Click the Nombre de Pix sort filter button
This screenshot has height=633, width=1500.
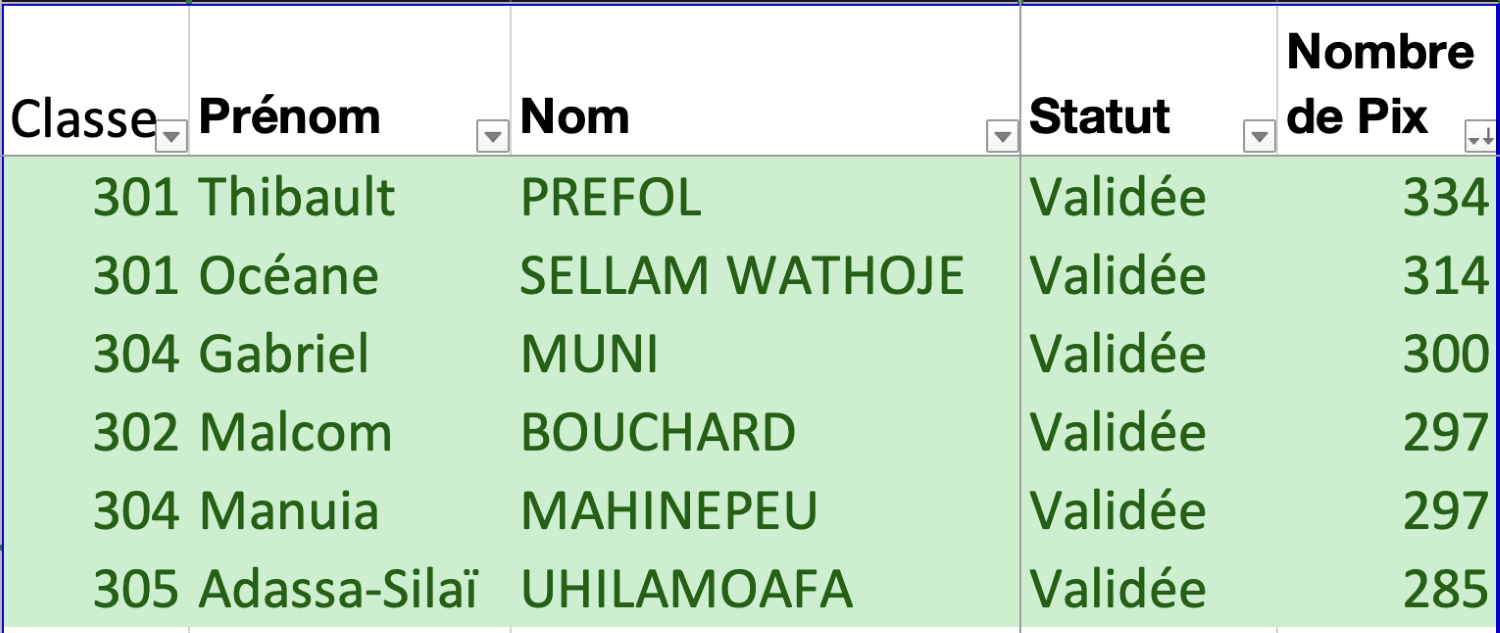(x=1480, y=138)
